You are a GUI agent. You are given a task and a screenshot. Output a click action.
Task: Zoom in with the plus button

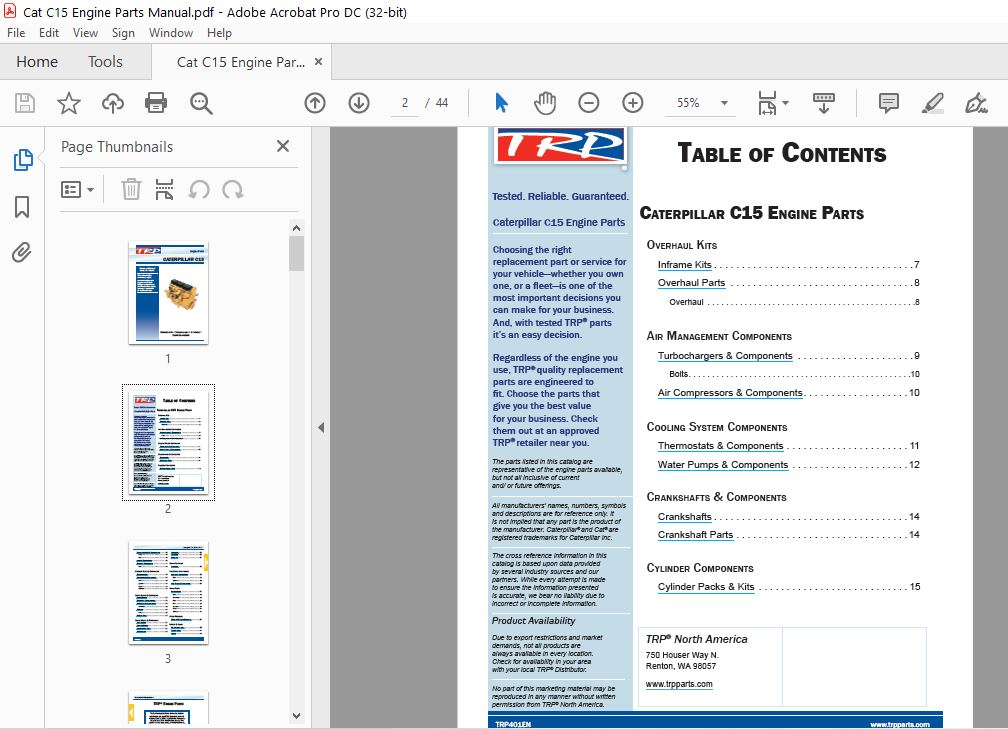(633, 103)
